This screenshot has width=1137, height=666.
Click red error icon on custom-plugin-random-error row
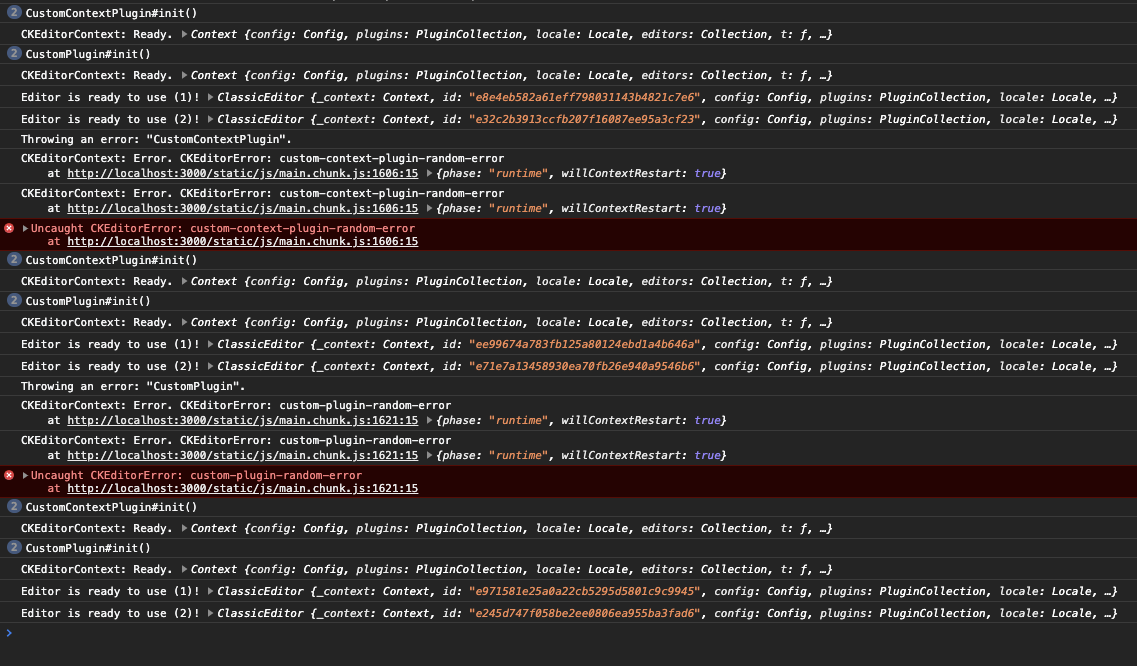tap(9, 475)
